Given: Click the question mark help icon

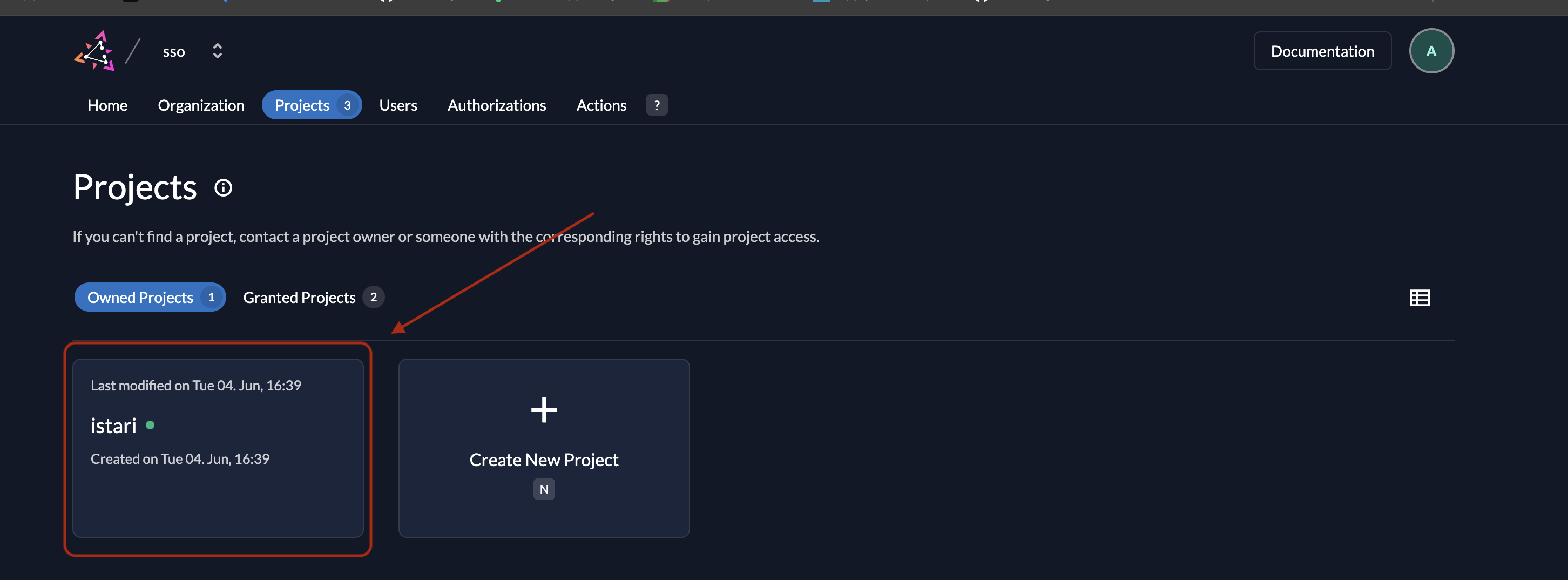Looking at the screenshot, I should point(656,105).
